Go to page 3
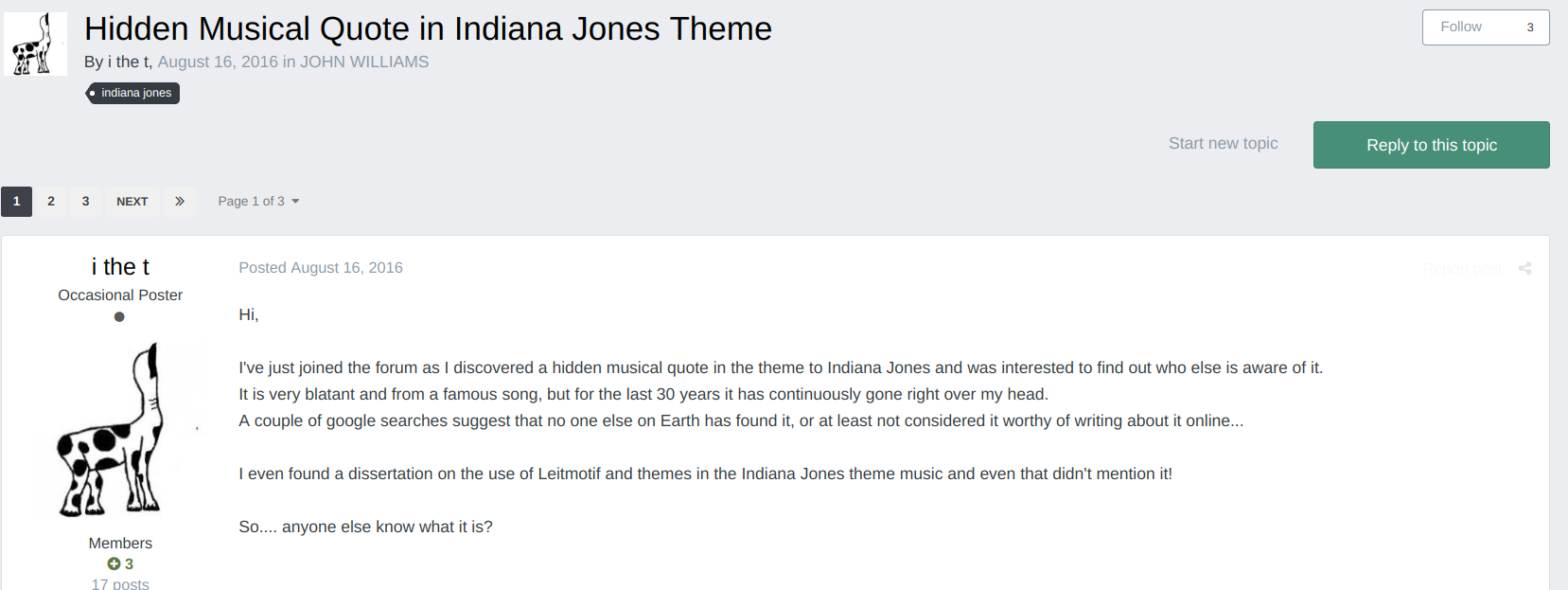Viewport: 1568px width, 590px height. [85, 201]
